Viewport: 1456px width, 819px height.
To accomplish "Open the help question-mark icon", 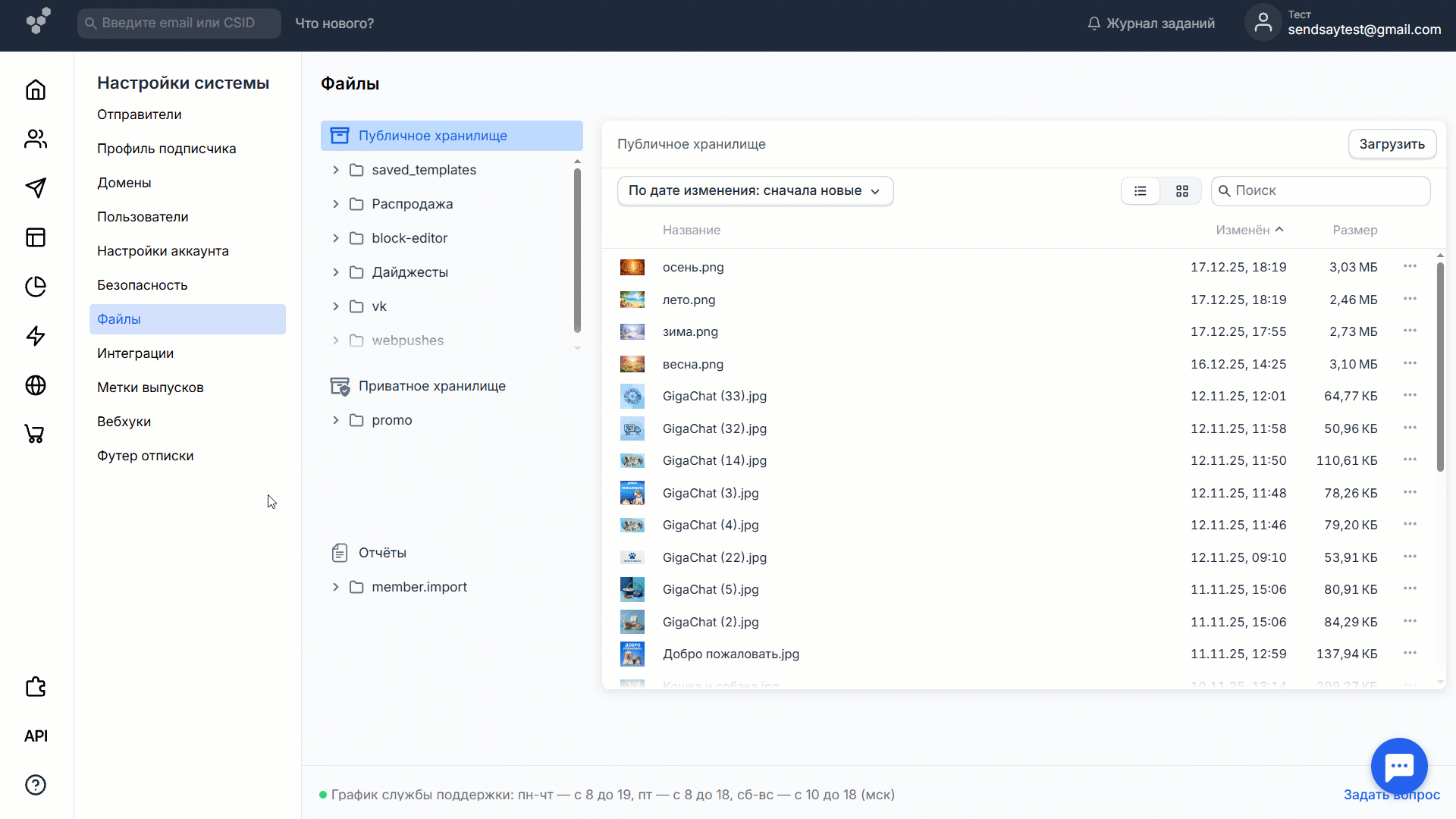I will (36, 785).
